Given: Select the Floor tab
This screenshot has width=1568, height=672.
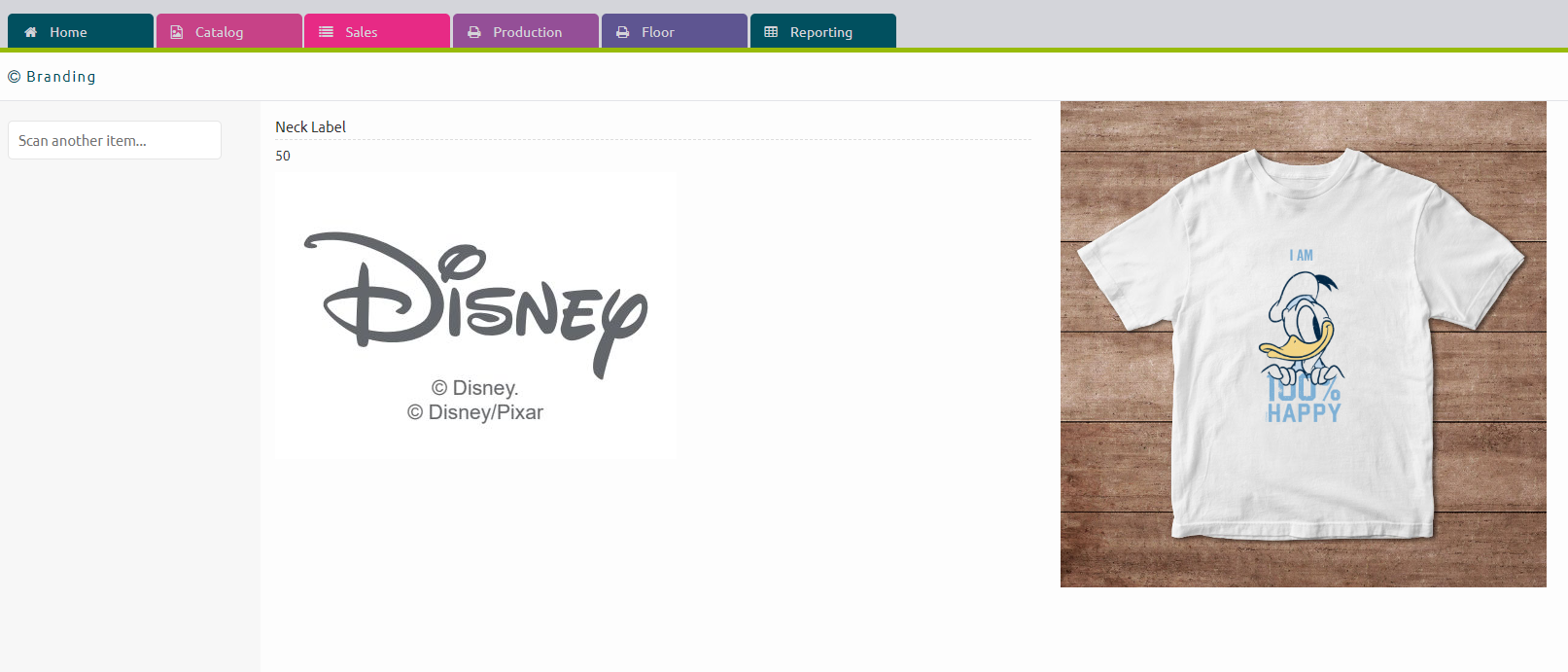Looking at the screenshot, I should pos(675,31).
